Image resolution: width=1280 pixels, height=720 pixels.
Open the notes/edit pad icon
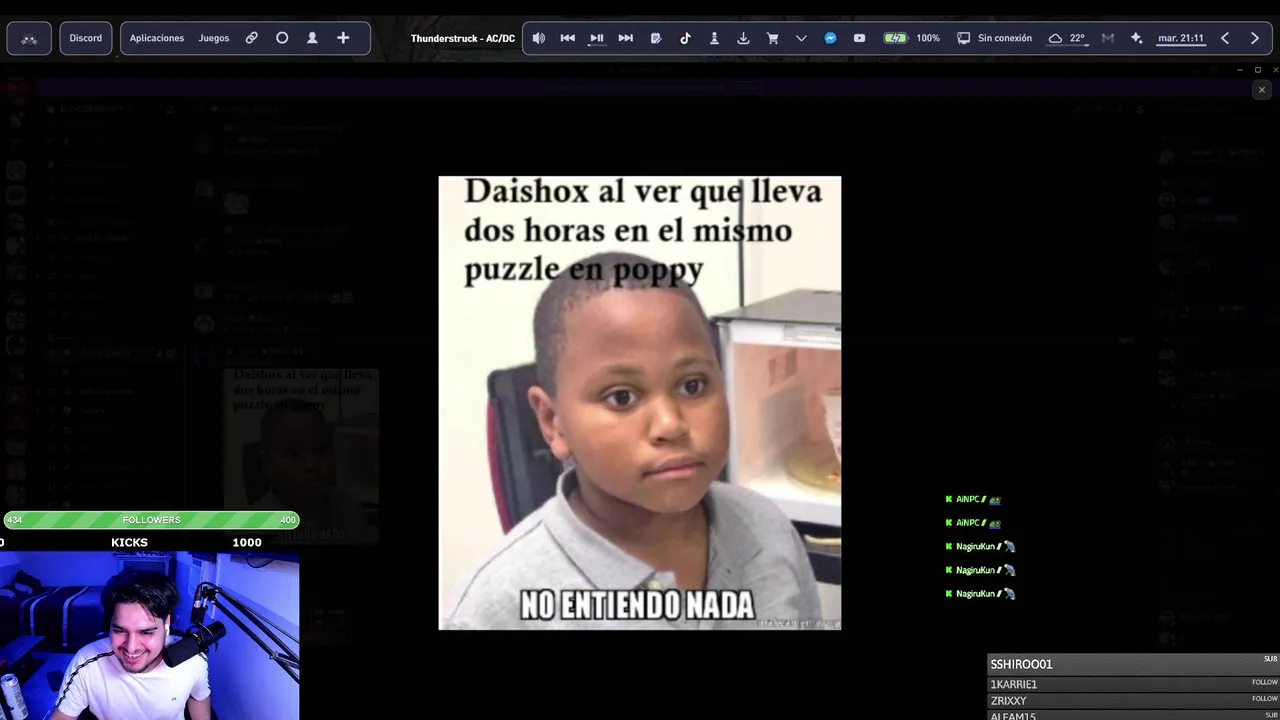[x=656, y=38]
